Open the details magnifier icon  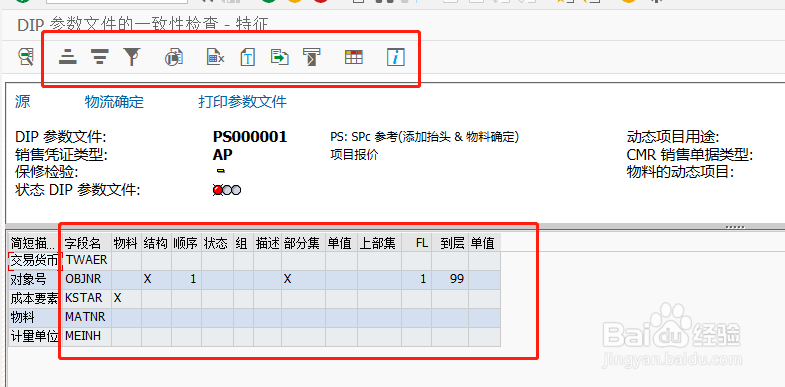(x=26, y=57)
